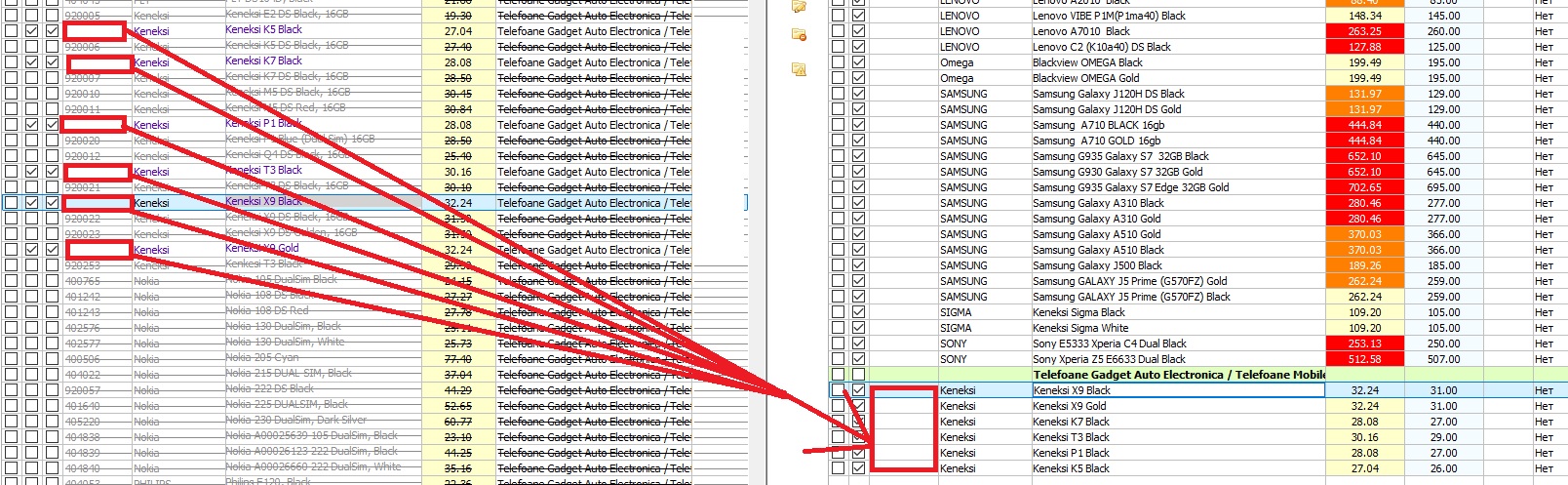Click the Telefoane Gadget Auto Electronica group header

pos(1179,375)
